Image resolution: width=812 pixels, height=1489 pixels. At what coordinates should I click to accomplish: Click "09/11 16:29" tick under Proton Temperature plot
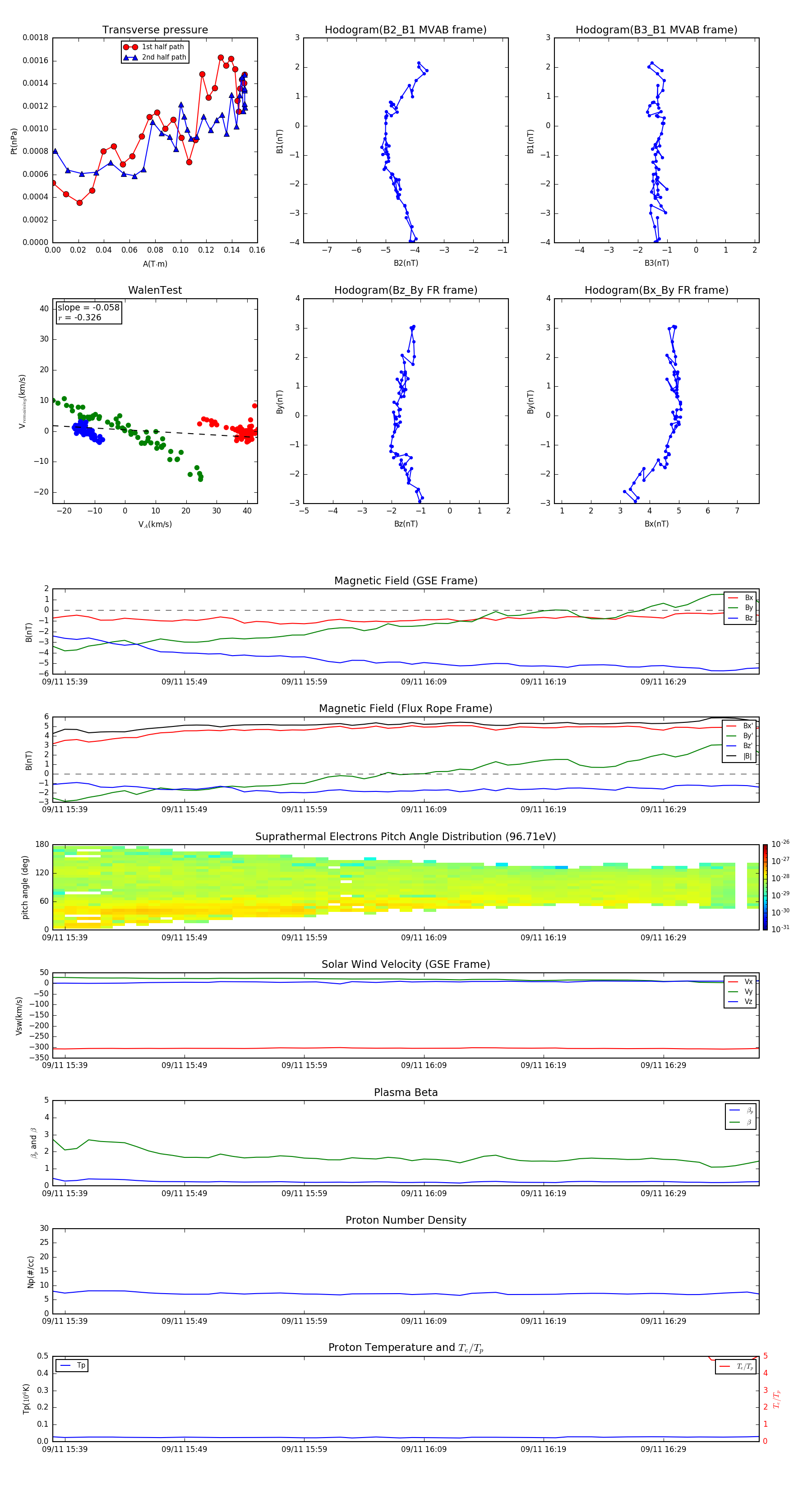coord(663,1449)
